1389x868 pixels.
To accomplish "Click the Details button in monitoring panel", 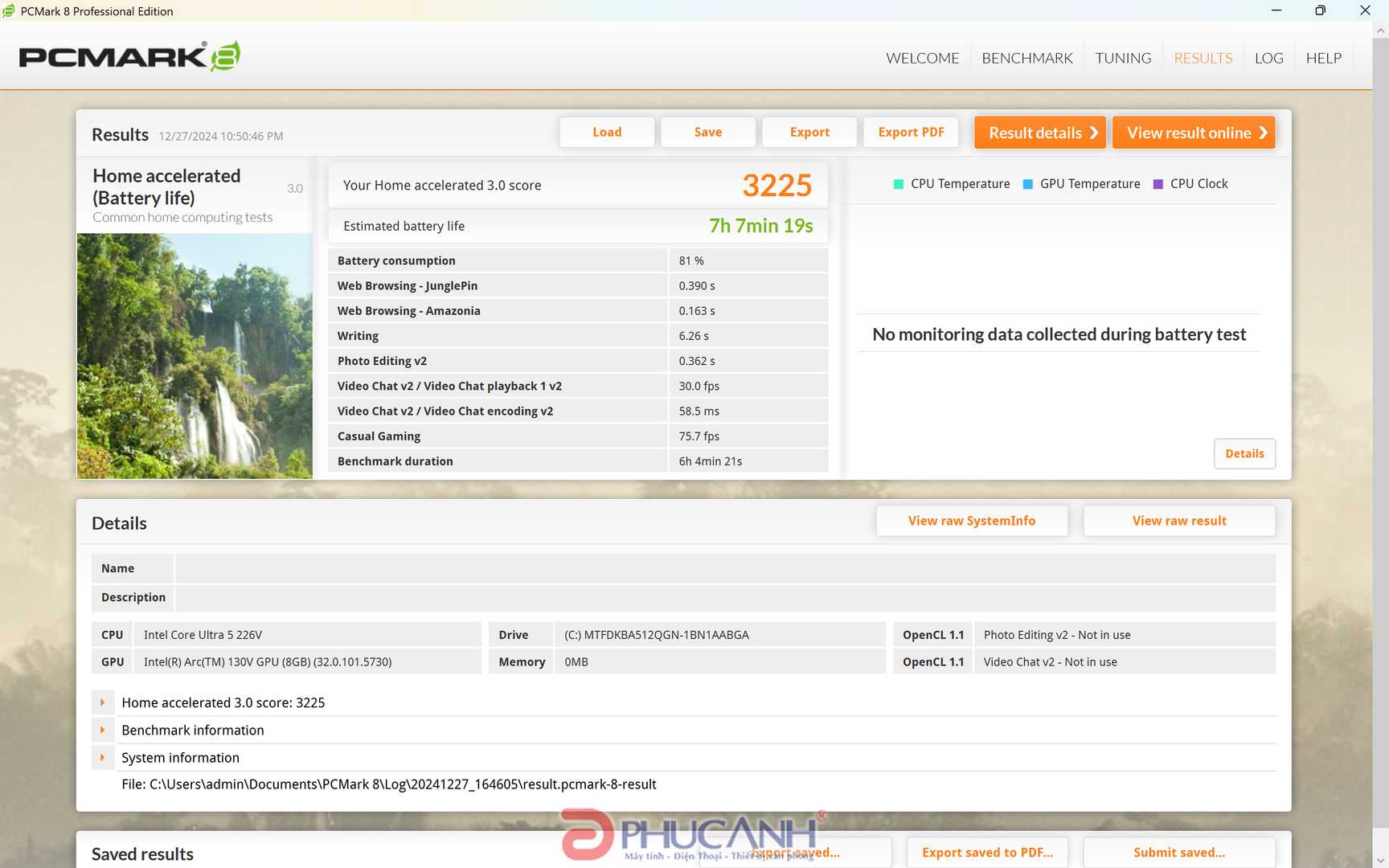I will [1244, 453].
